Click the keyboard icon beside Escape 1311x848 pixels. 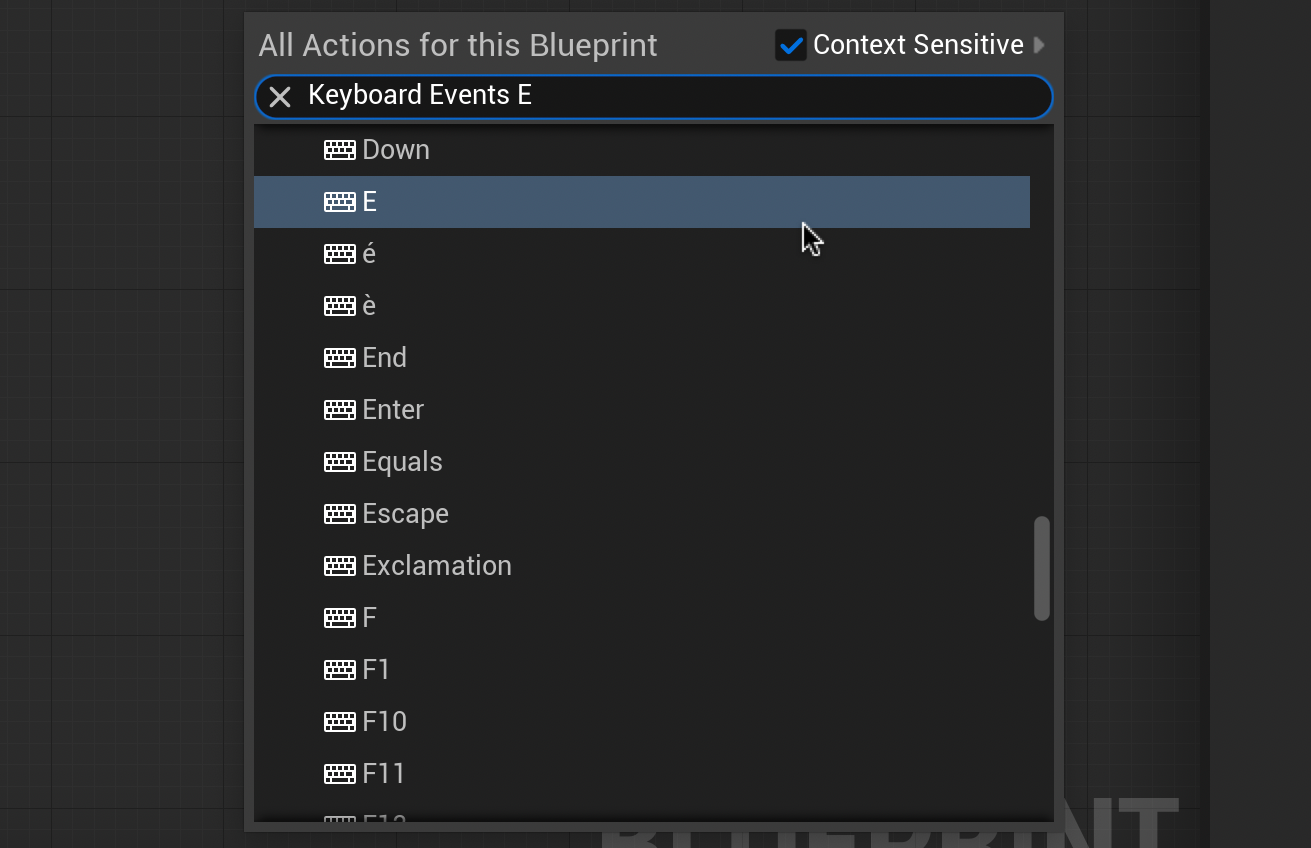click(340, 514)
